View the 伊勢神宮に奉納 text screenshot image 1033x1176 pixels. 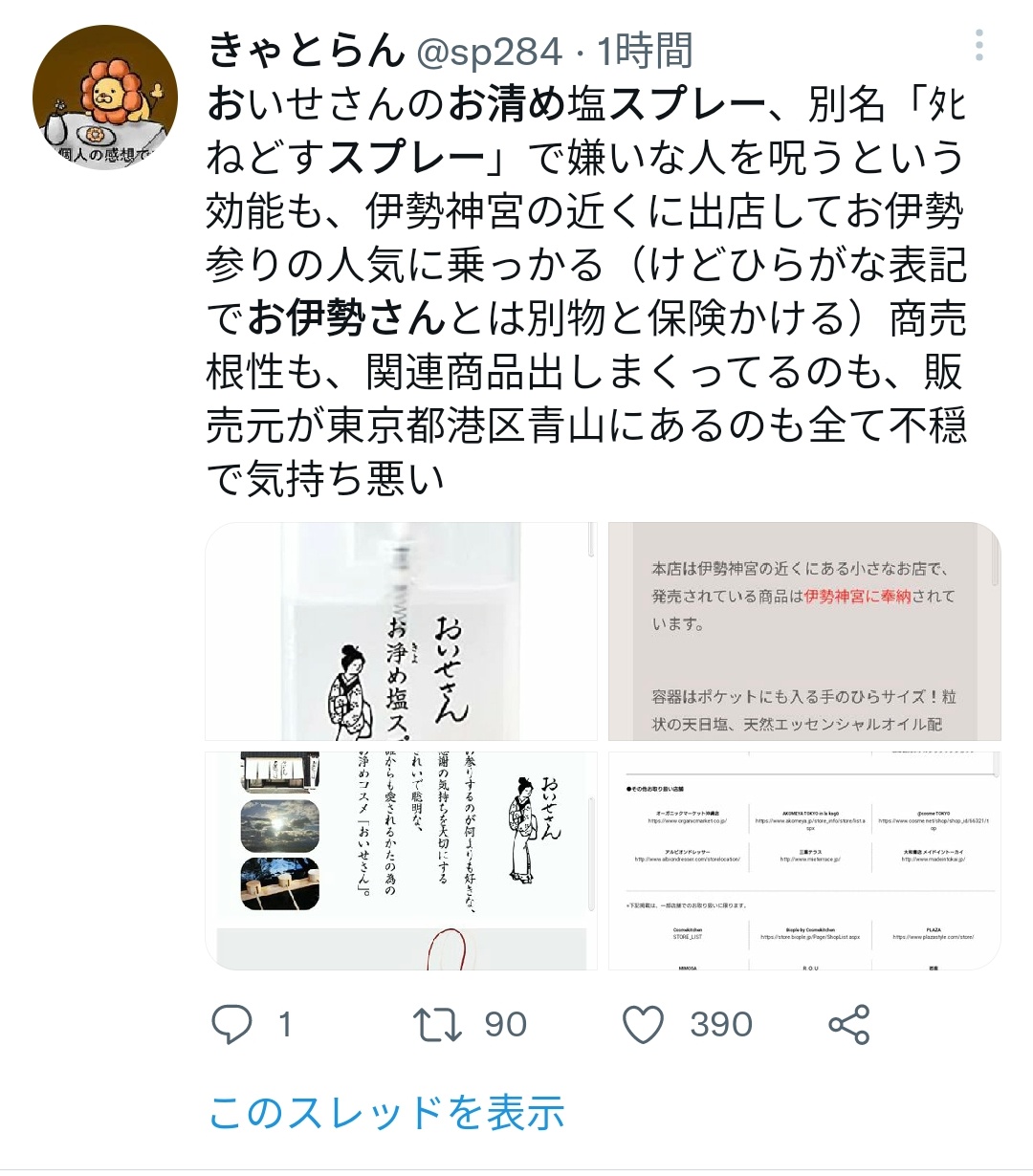(x=803, y=631)
